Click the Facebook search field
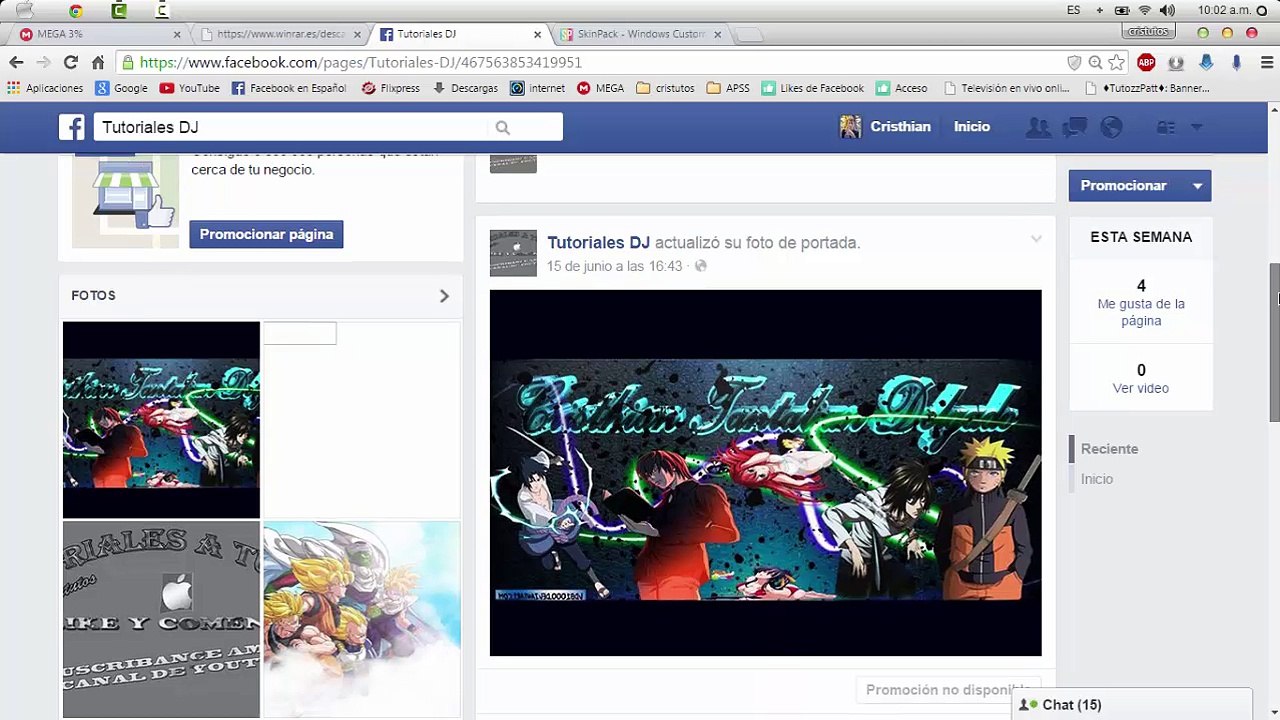Screen dimensions: 1280x720 tap(328, 127)
